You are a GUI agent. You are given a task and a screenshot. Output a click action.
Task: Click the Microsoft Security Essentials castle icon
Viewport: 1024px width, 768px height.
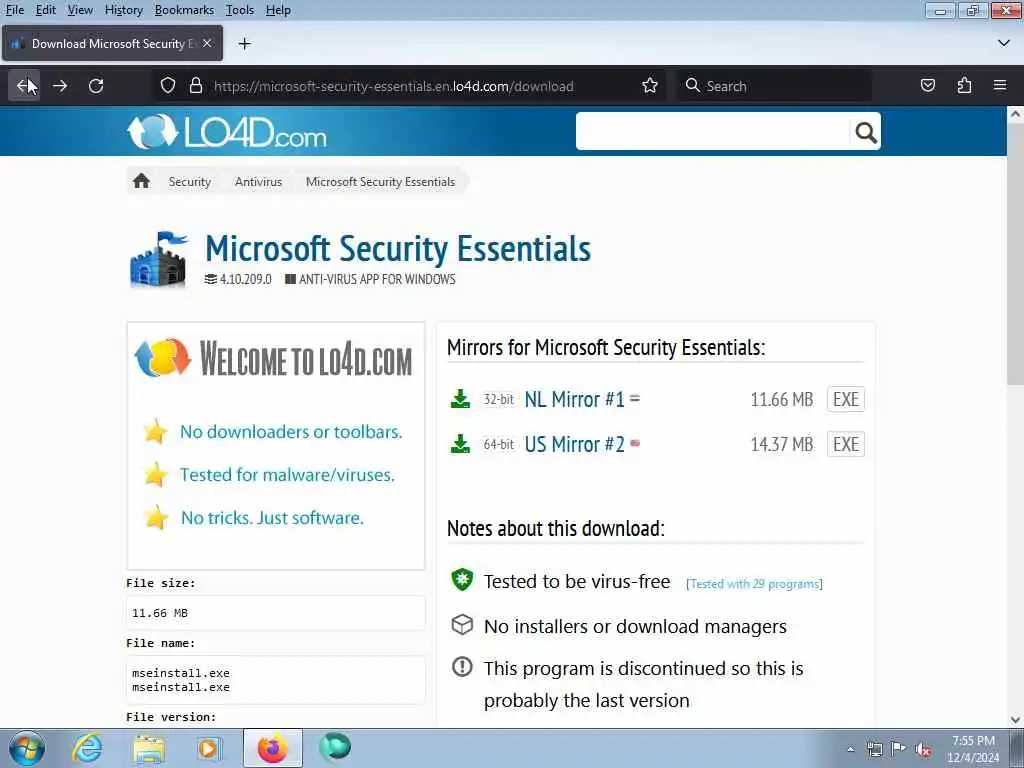point(159,260)
